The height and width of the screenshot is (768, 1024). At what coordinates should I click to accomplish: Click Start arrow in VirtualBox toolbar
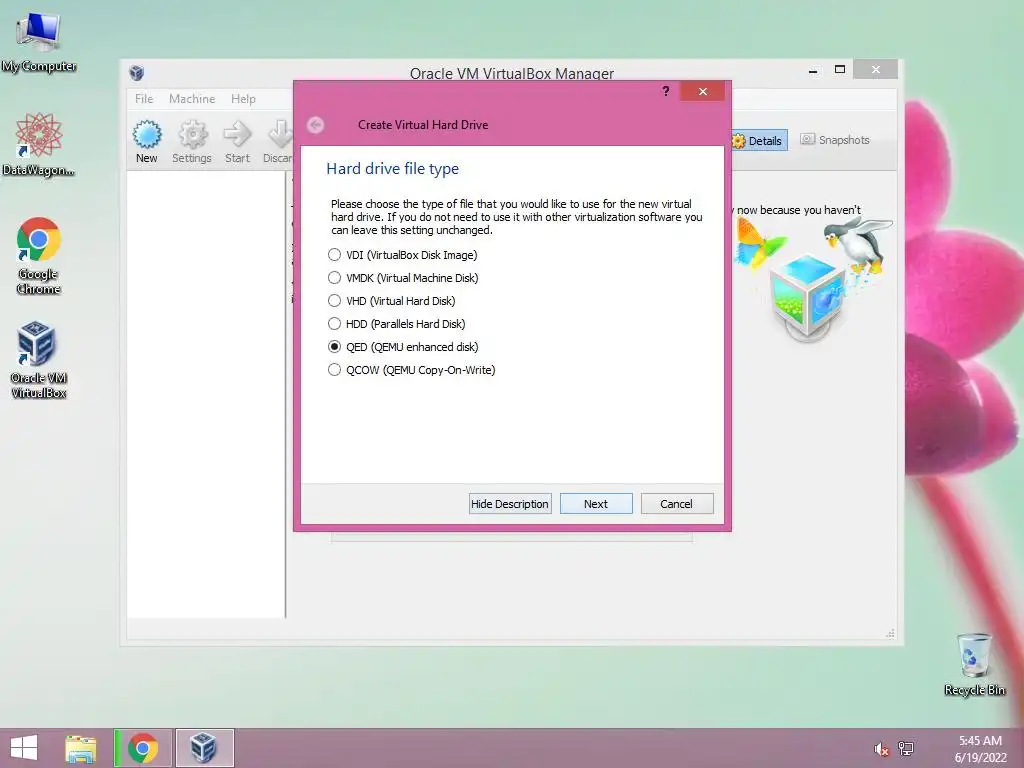pyautogui.click(x=237, y=141)
